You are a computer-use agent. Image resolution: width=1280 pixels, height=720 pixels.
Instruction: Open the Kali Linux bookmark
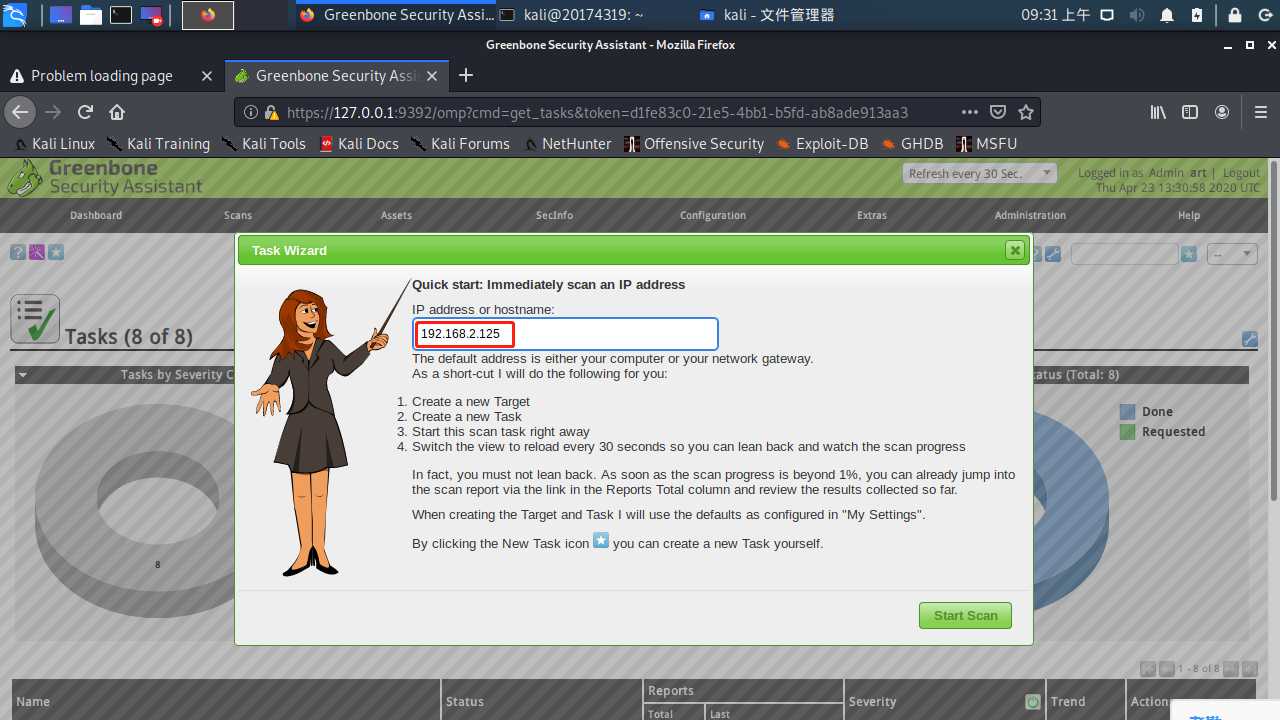pos(55,144)
